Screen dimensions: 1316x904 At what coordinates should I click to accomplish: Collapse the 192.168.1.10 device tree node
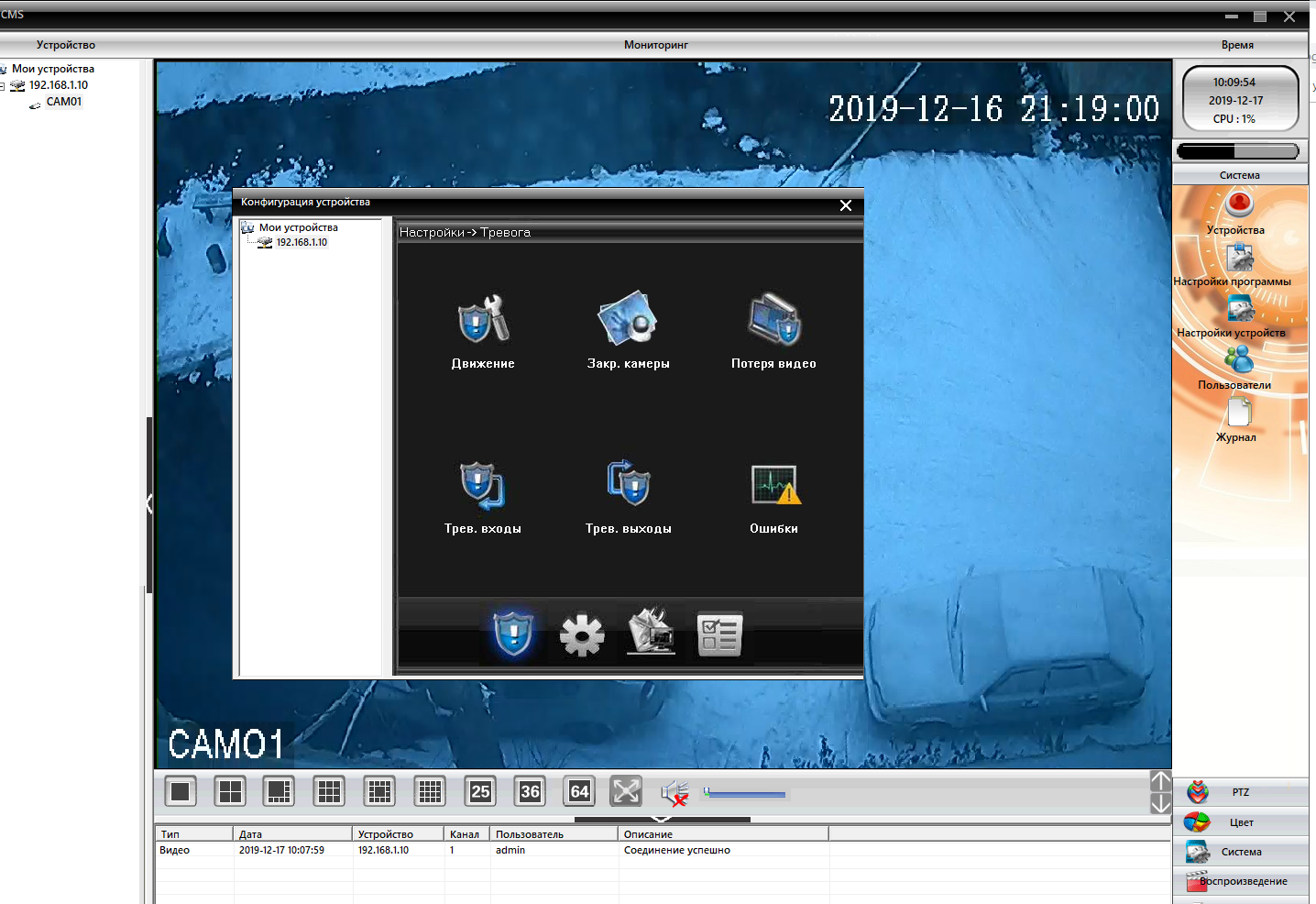[x=3, y=86]
